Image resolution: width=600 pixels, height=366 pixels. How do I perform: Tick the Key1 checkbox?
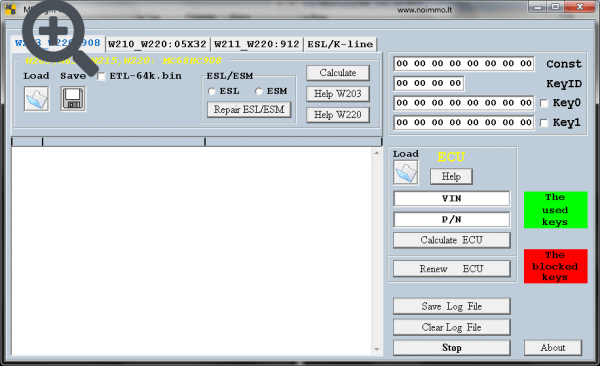[x=544, y=123]
